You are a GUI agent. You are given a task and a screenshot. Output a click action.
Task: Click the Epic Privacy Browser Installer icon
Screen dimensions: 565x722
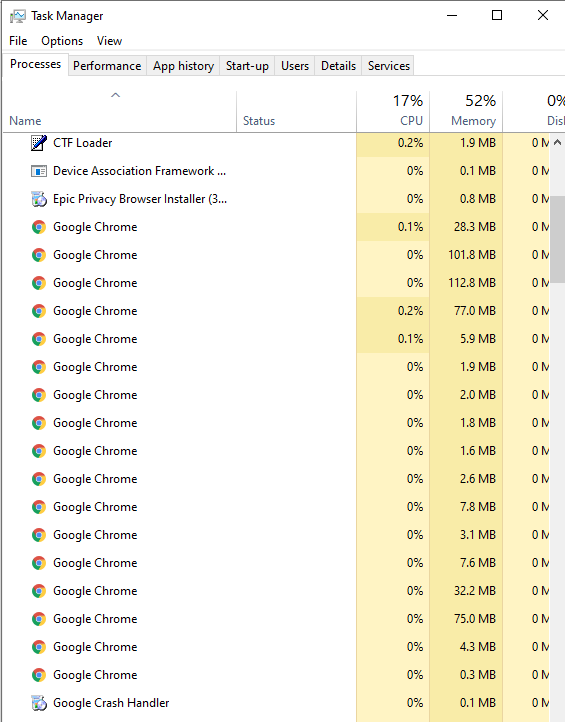(x=39, y=199)
